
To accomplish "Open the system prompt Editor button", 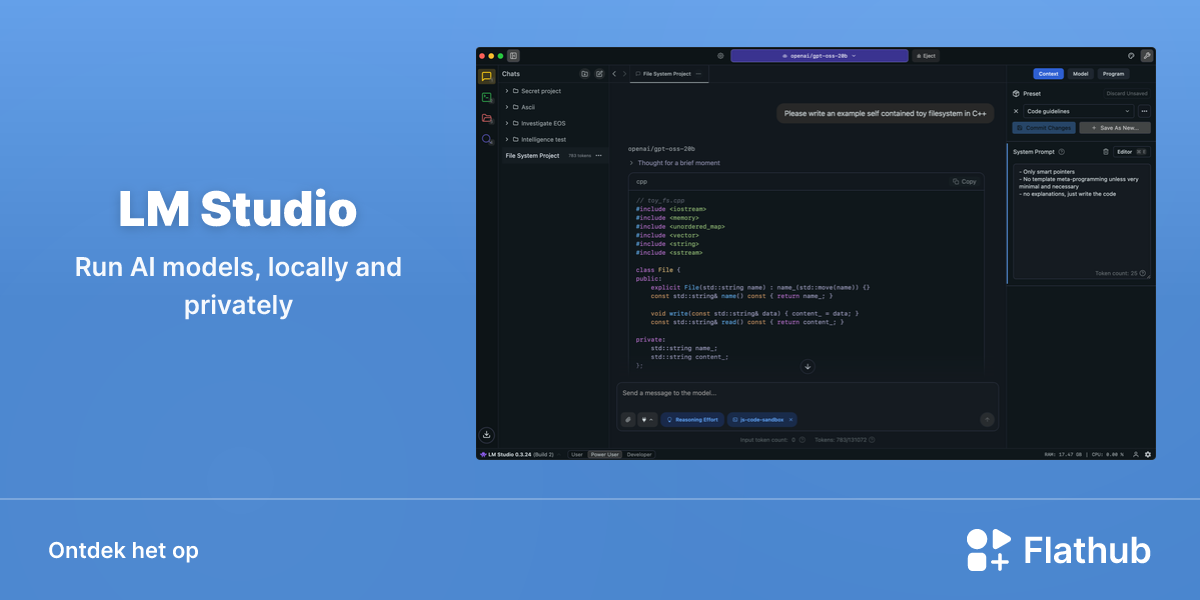I will coord(1130,152).
